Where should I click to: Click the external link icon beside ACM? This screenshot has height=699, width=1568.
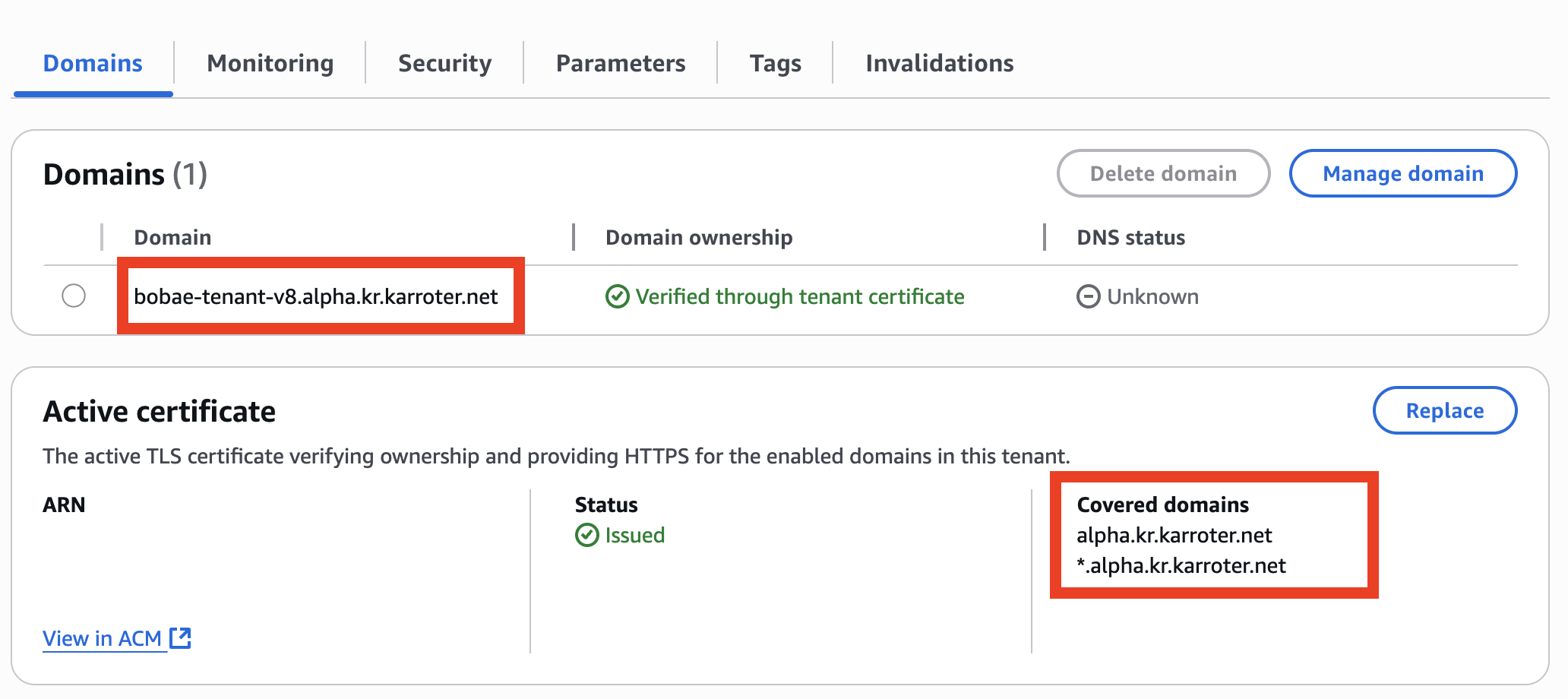point(180,638)
